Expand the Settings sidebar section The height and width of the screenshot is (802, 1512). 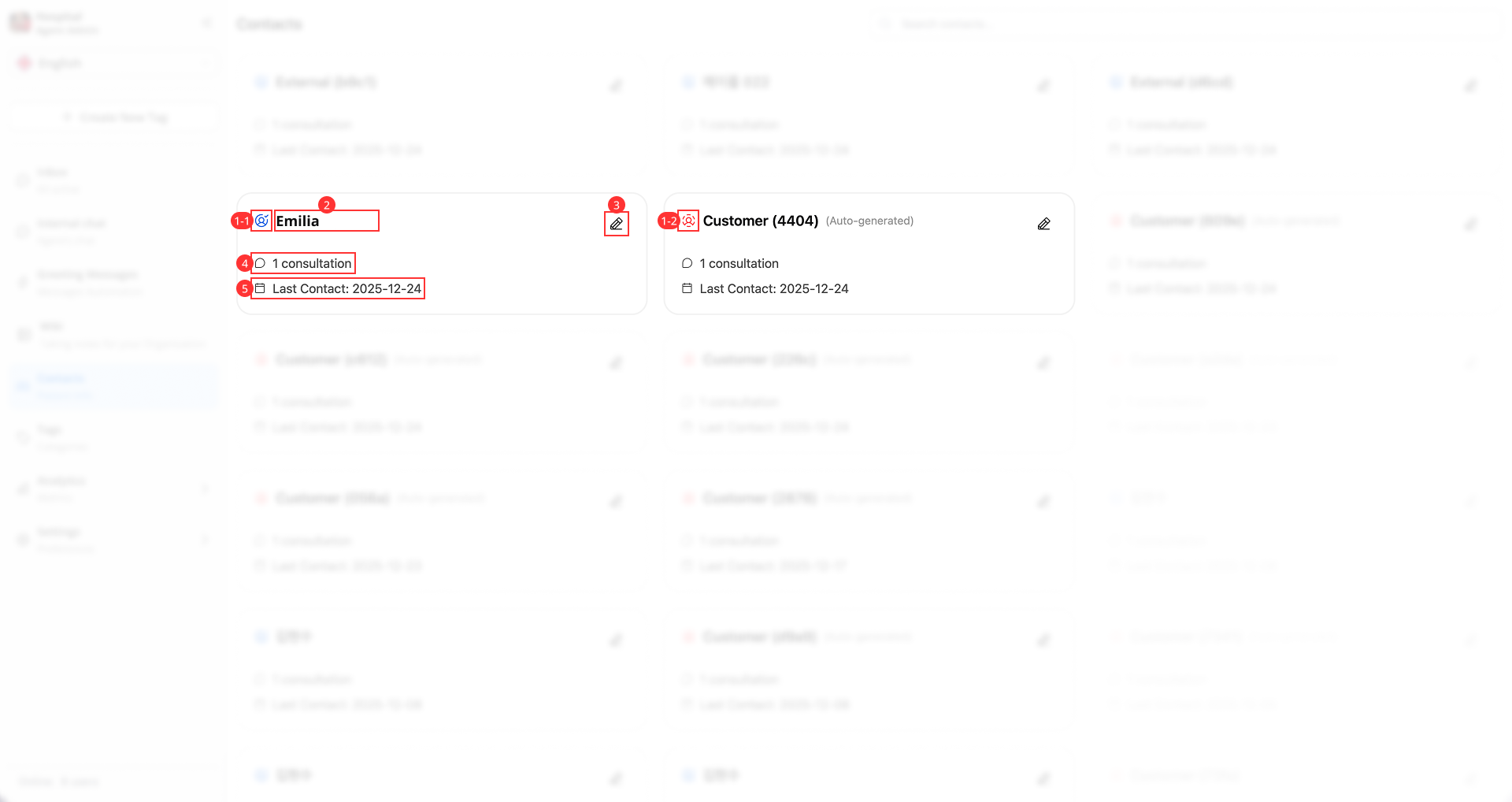(x=114, y=540)
